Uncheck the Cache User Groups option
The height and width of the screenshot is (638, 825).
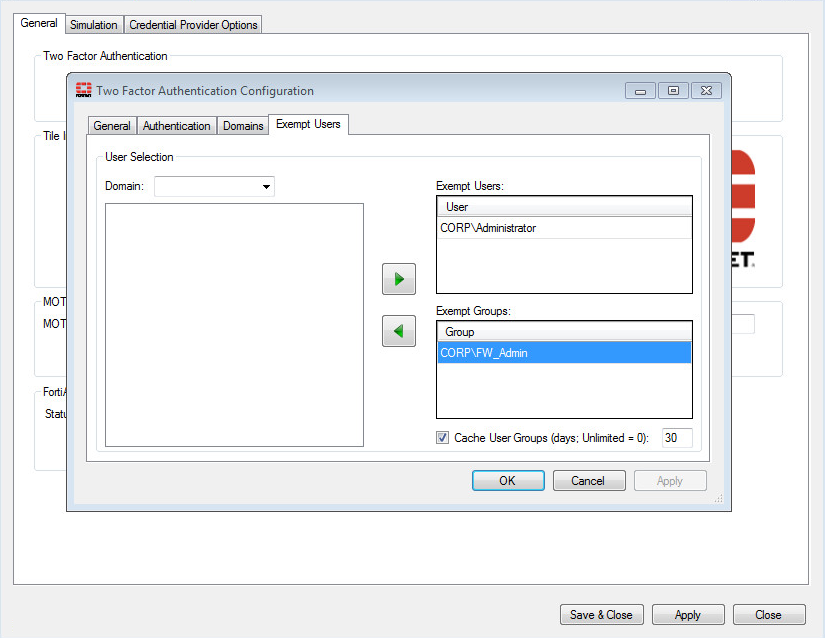[x=441, y=437]
